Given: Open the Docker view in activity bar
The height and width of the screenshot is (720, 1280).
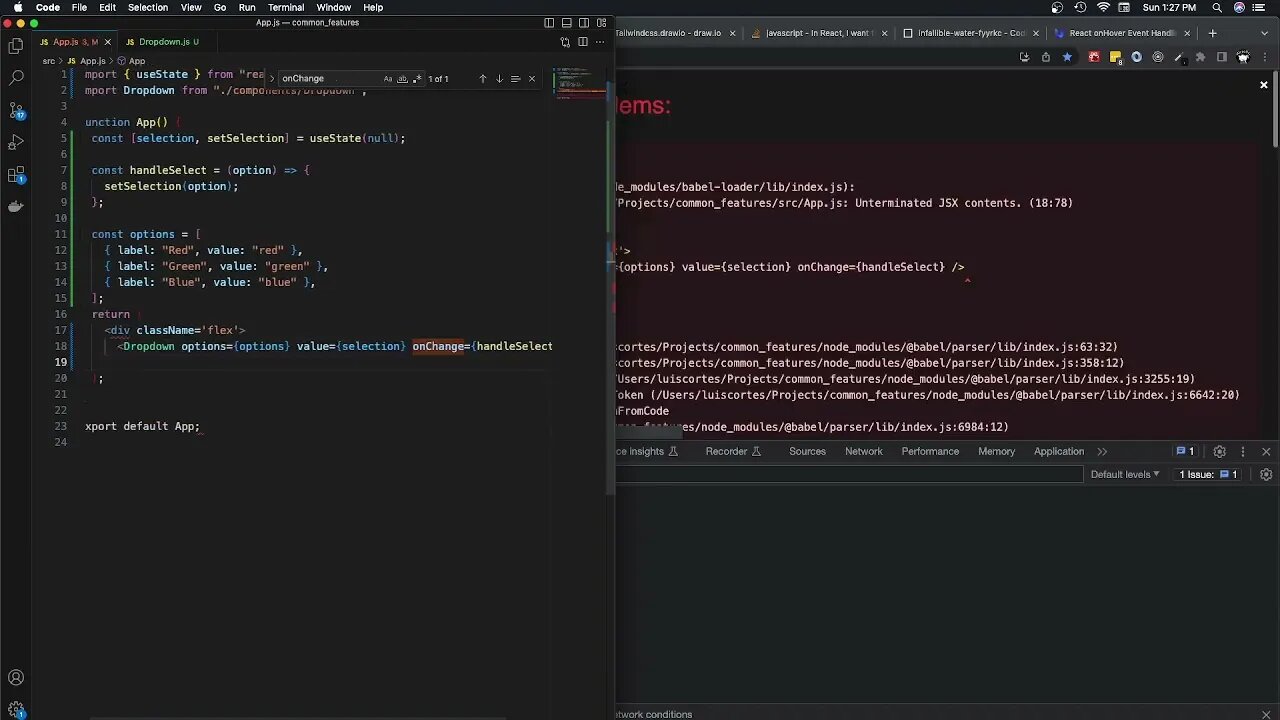Looking at the screenshot, I should click(16, 207).
